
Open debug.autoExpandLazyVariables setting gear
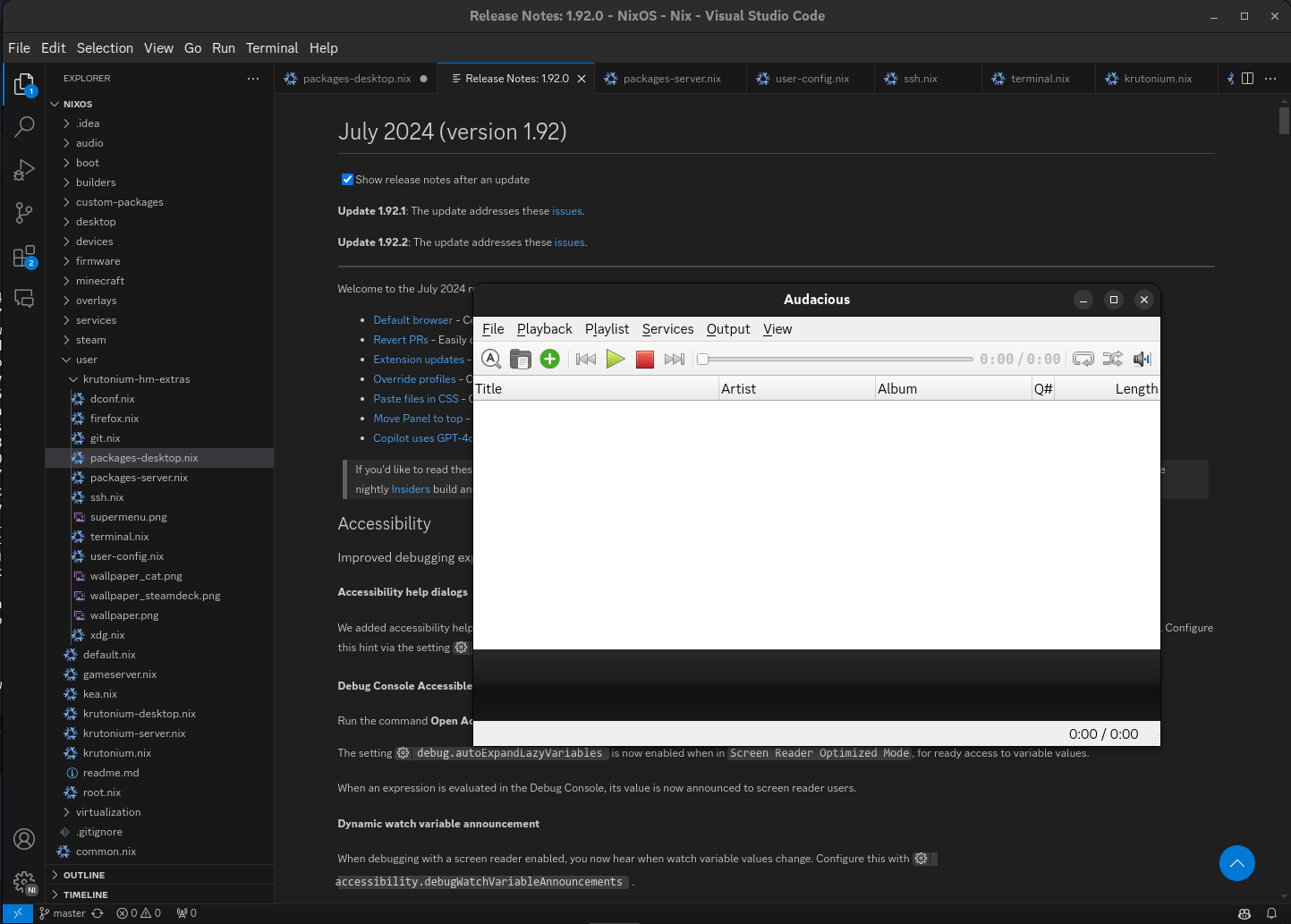pos(403,753)
